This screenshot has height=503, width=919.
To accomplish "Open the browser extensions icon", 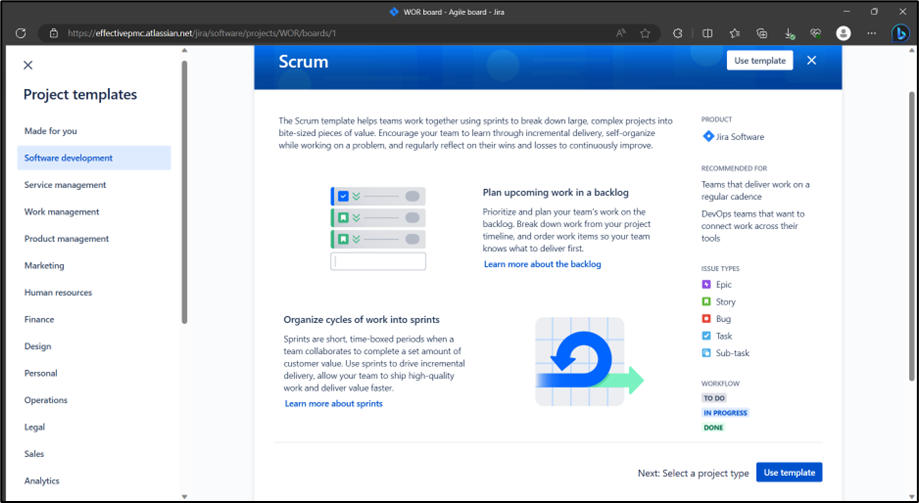I will [678, 33].
